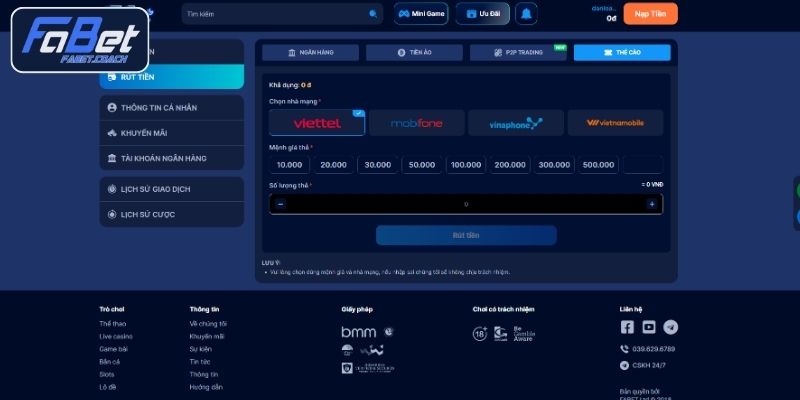800x400 pixels.
Task: Choose 20.000 card denomination
Action: tap(334, 165)
